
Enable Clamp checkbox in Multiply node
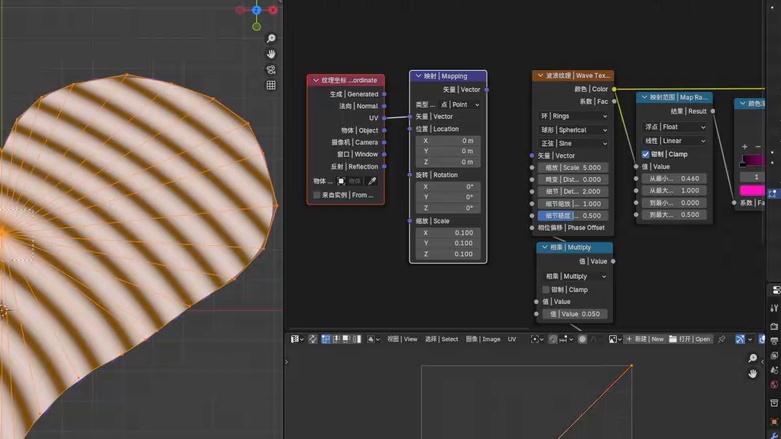pos(545,290)
